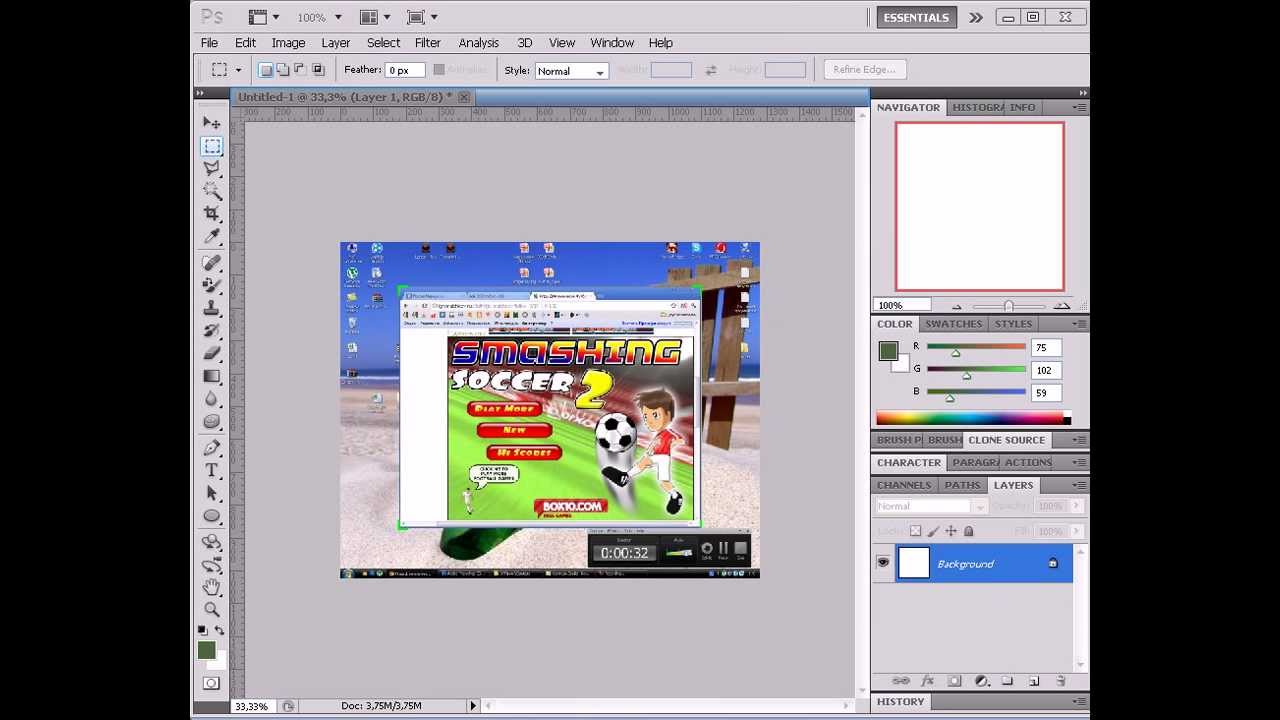
Task: Create a new layer in Layers panel
Action: pos(1034,681)
